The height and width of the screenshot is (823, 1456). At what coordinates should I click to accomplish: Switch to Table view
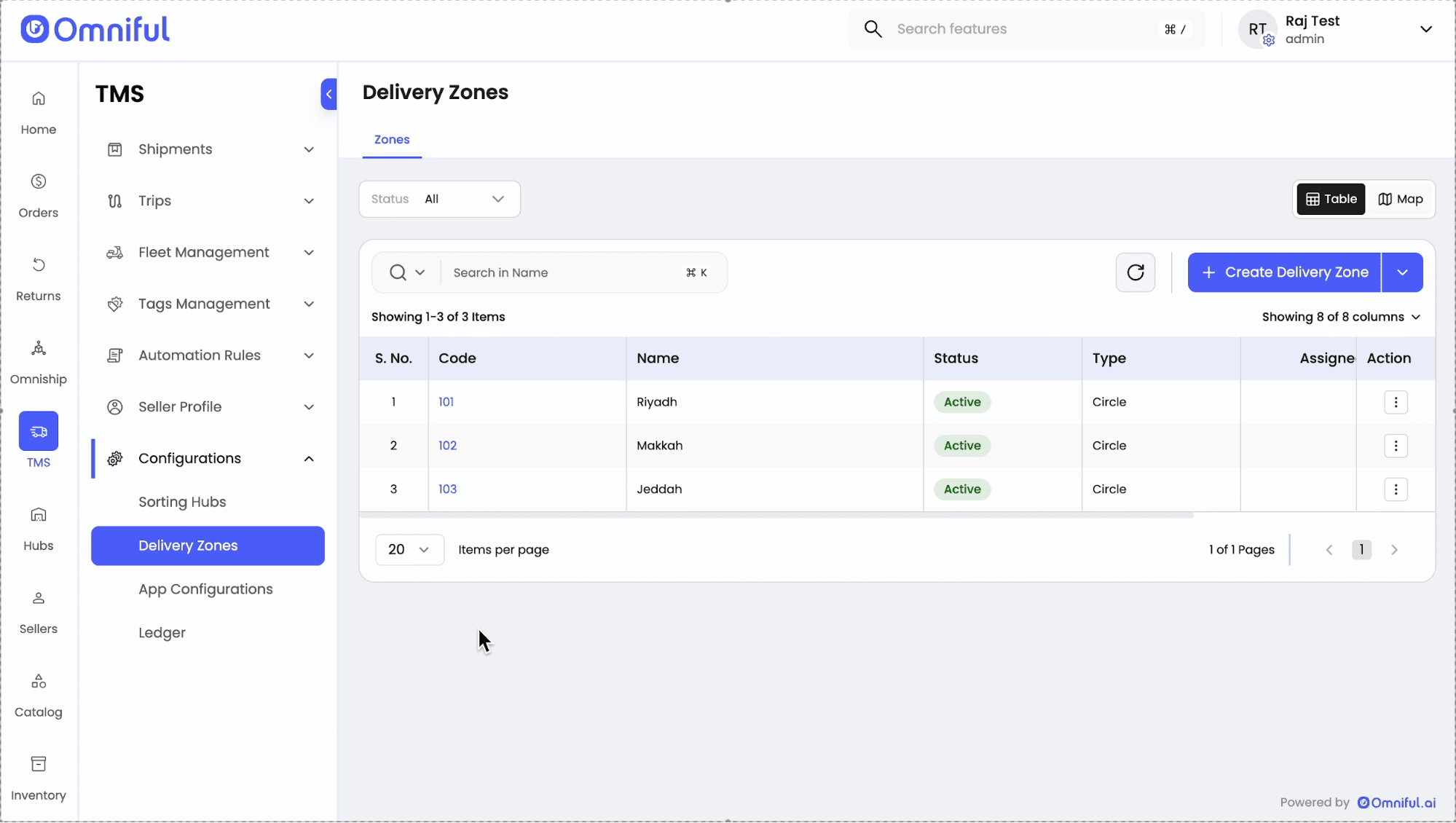[1331, 199]
